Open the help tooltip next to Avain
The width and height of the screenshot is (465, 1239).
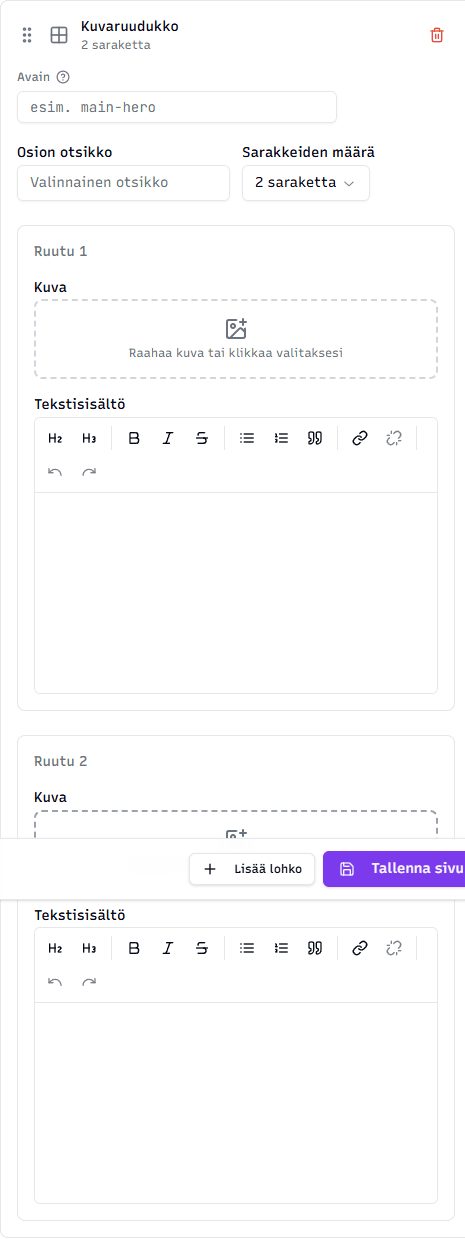63,77
